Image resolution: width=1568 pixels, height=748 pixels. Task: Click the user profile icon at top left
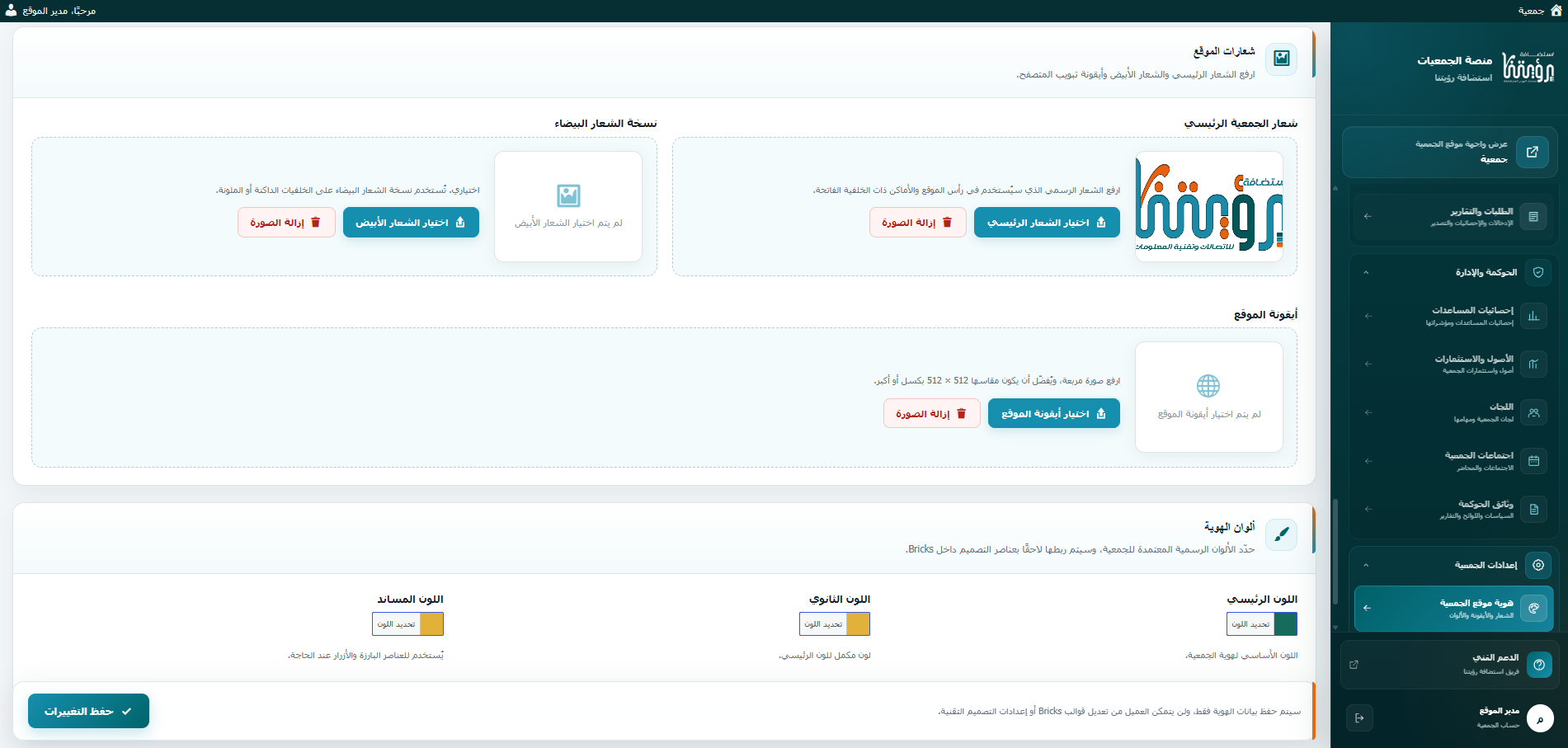point(12,11)
